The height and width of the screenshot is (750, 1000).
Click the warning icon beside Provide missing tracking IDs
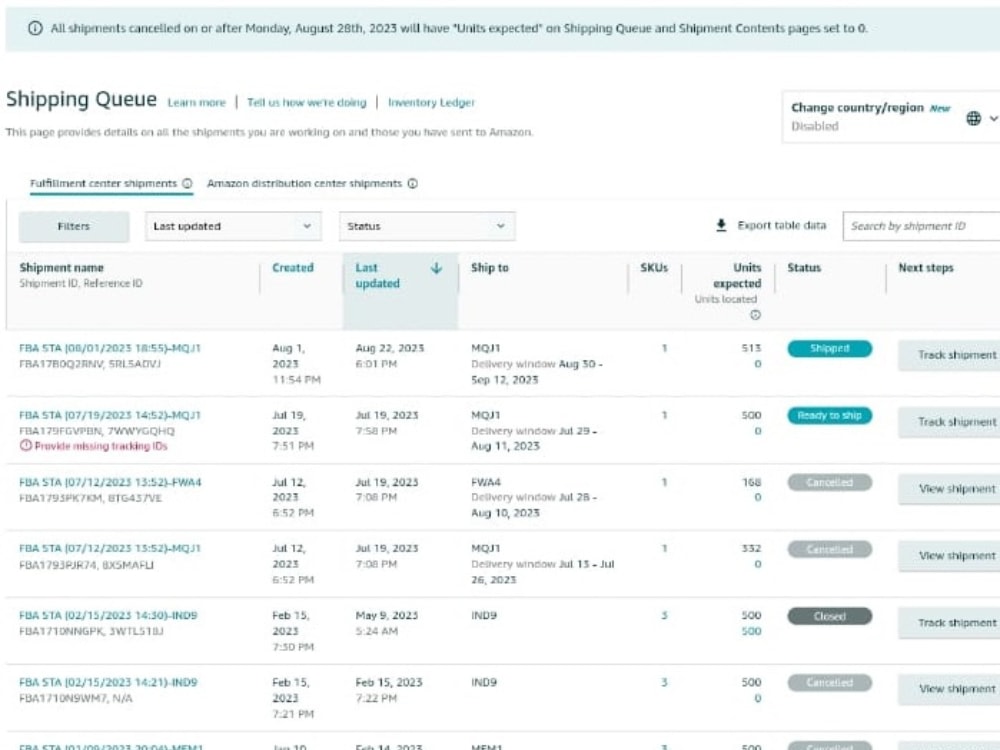[26, 446]
